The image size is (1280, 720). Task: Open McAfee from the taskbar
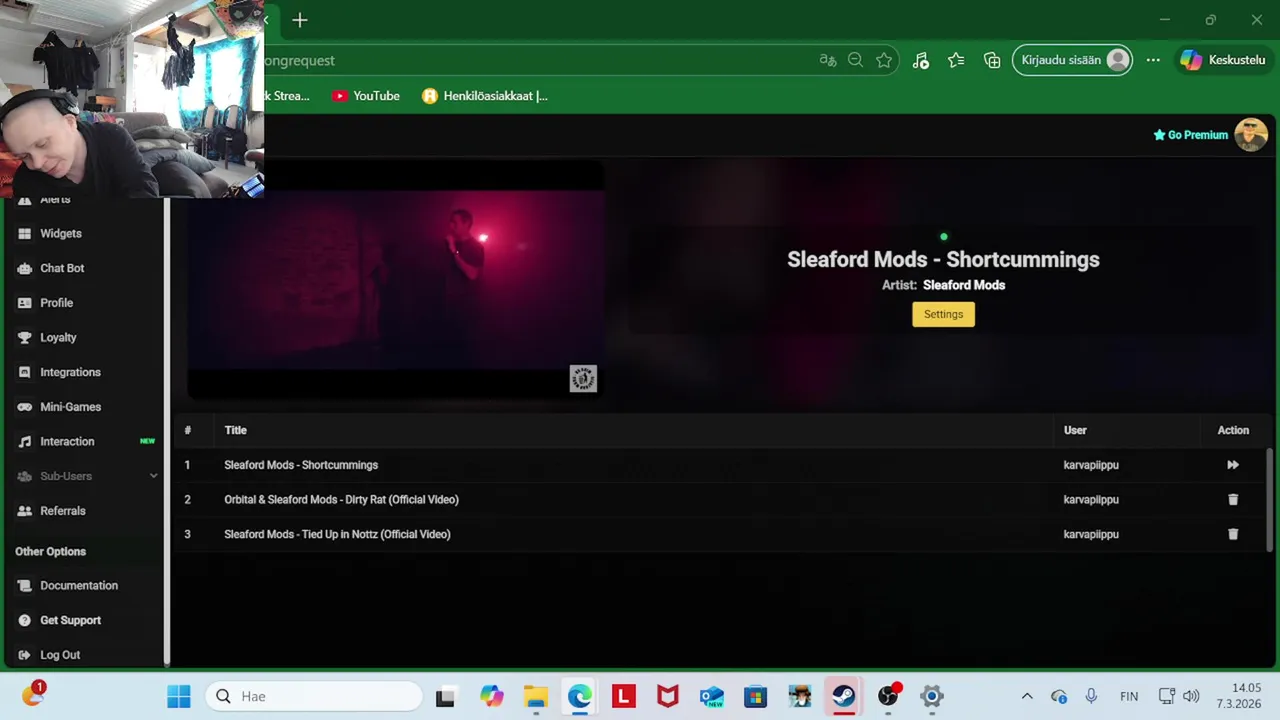tap(667, 696)
